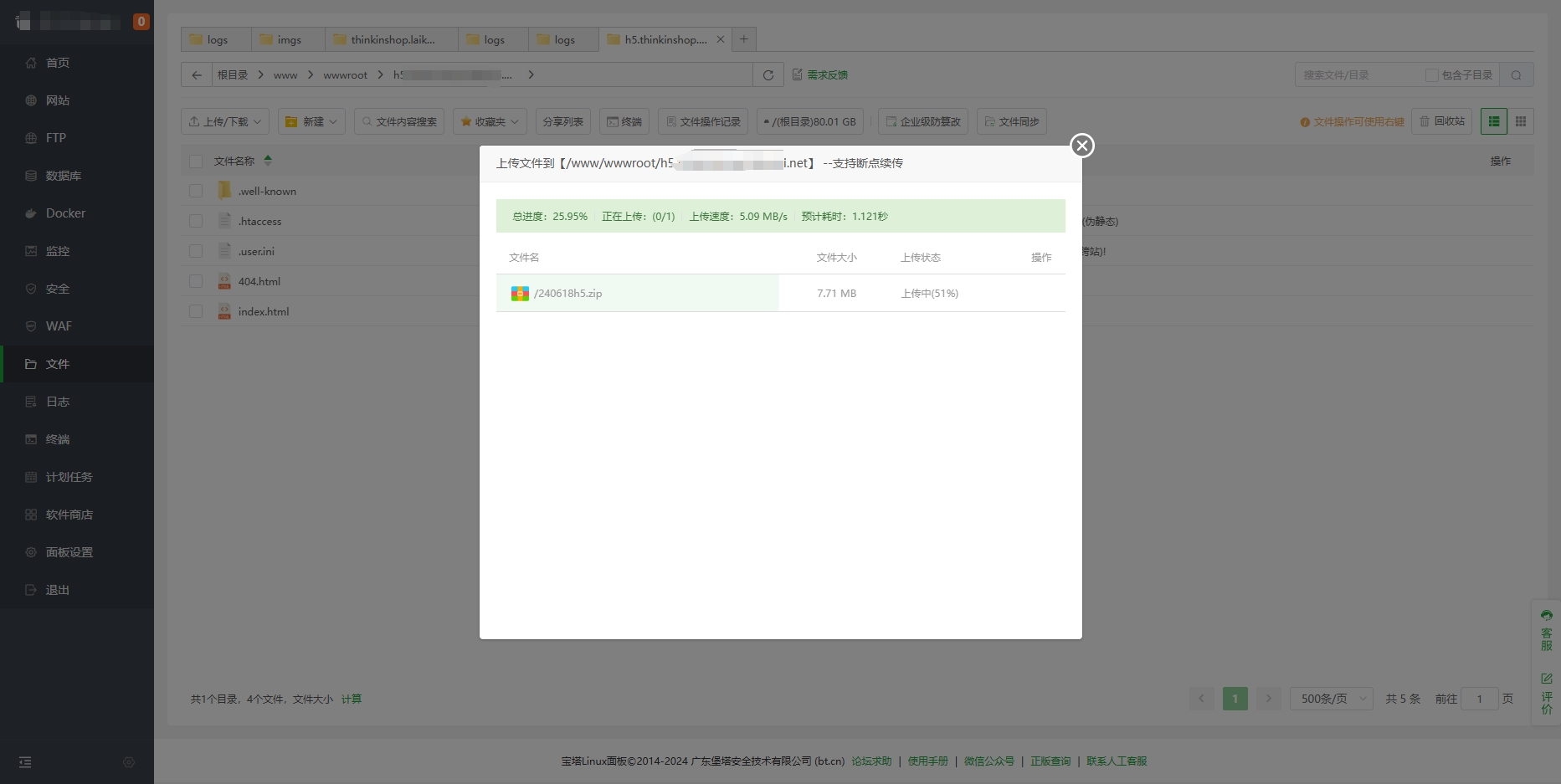Screen dimensions: 1561x784
Task: Open the new tab plus icon
Action: pyautogui.click(x=743, y=39)
